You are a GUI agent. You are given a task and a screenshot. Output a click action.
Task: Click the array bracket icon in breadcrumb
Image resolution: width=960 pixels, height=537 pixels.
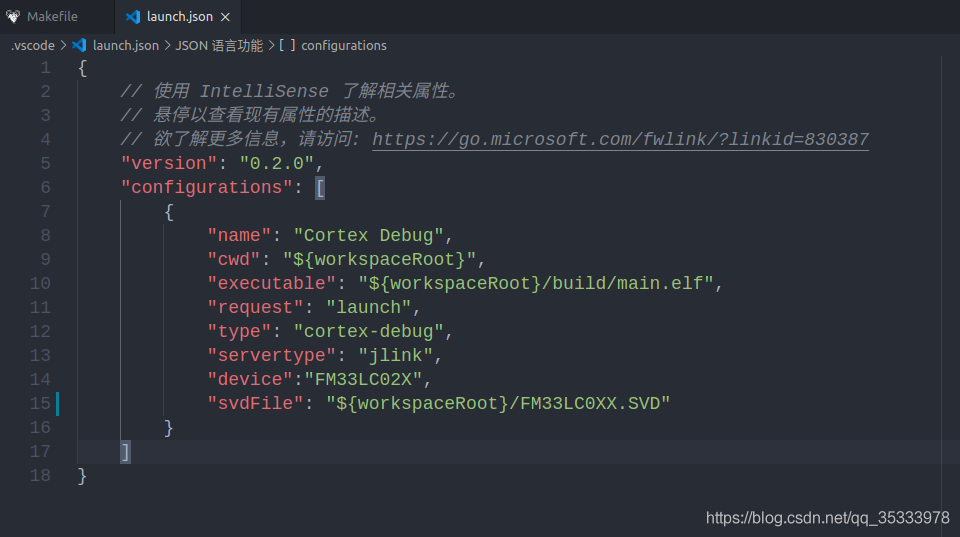tap(287, 45)
